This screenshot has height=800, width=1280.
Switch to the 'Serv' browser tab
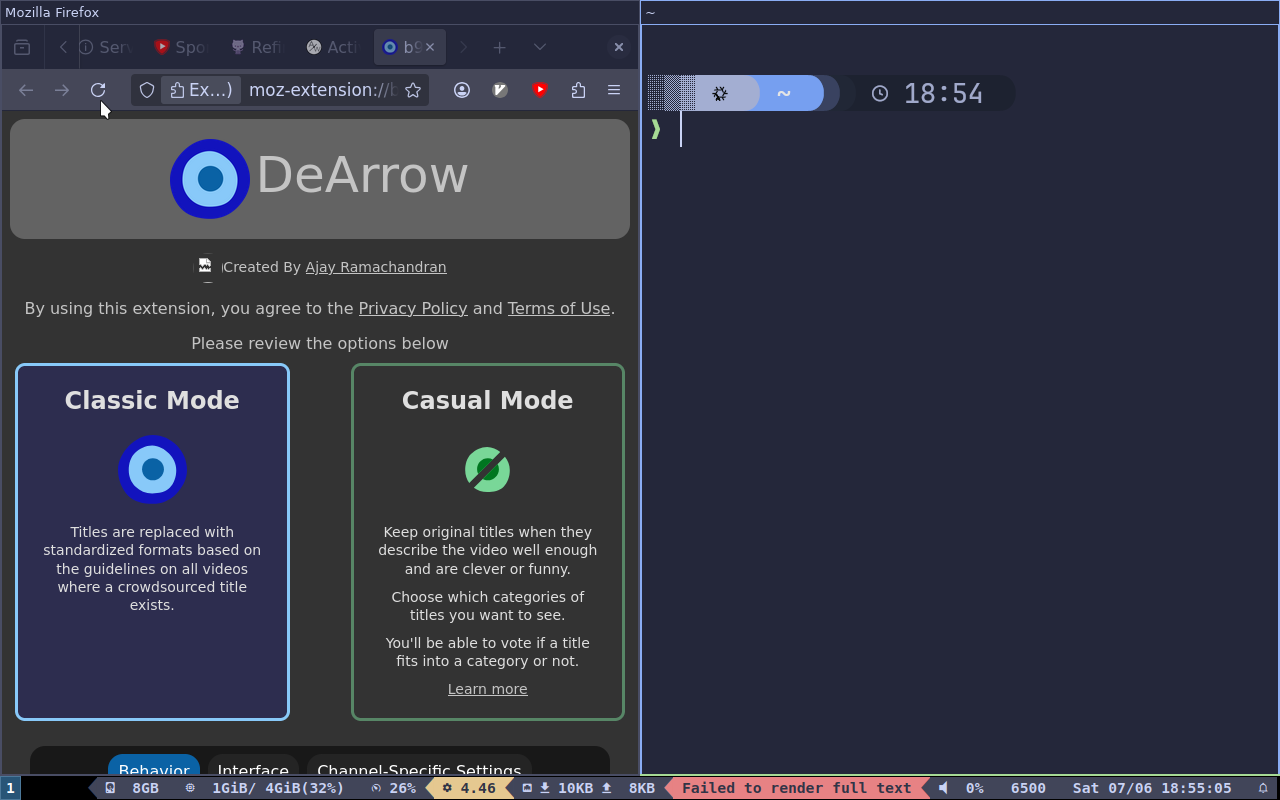coord(106,47)
